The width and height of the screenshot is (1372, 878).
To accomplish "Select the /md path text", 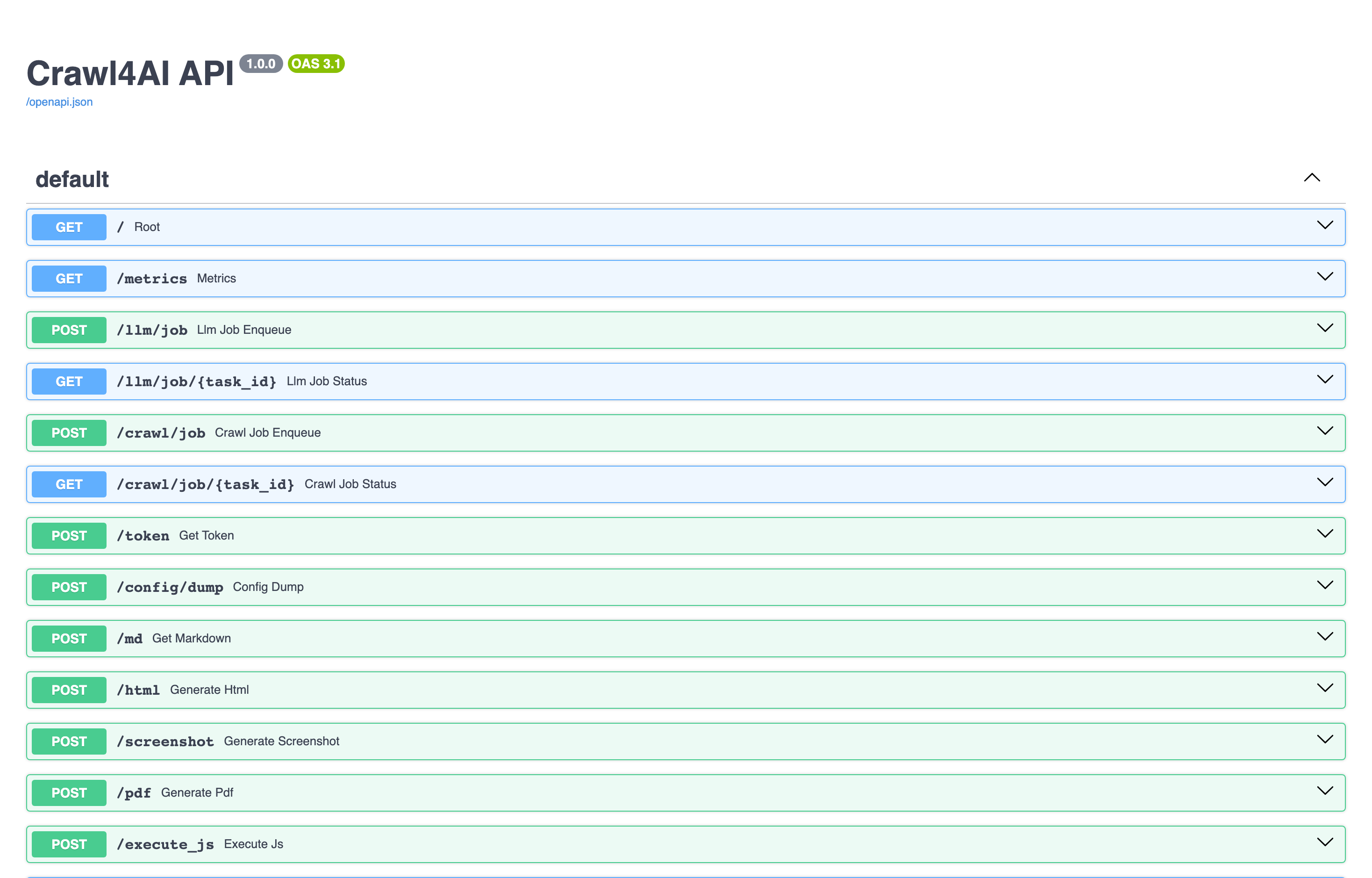I will [129, 639].
